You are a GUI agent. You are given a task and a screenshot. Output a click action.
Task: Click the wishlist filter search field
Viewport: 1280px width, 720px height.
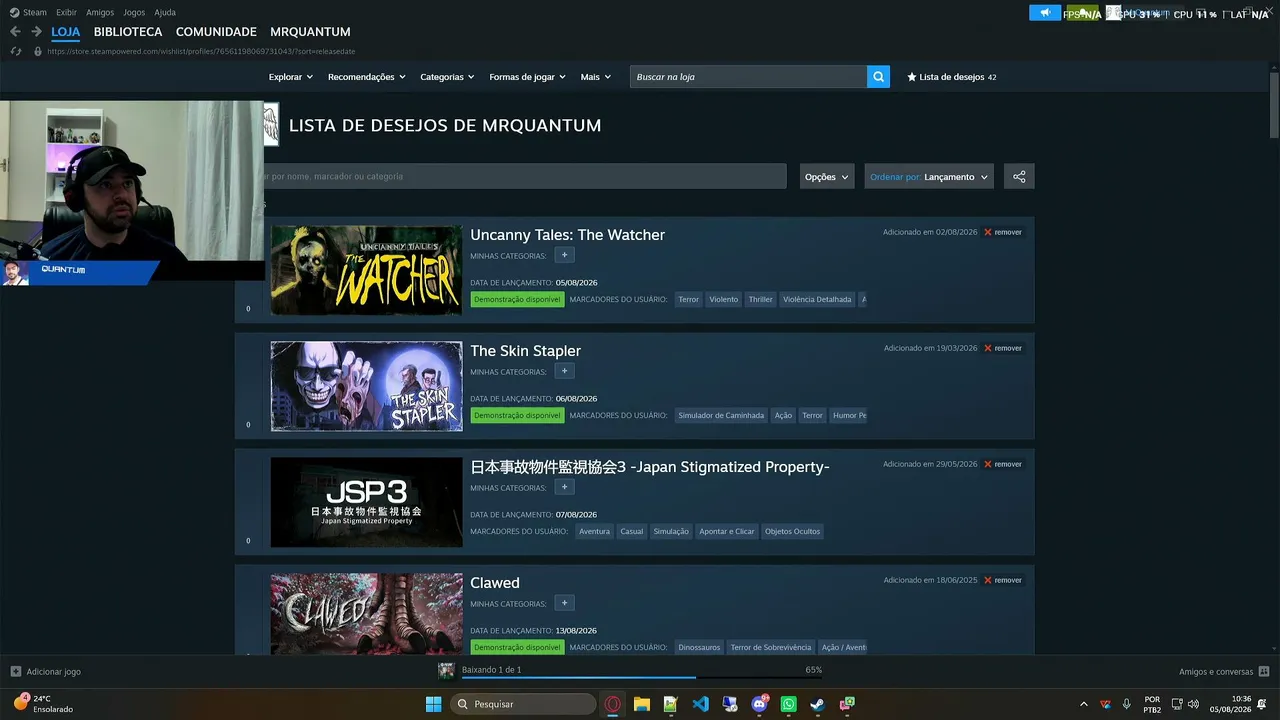tap(525, 176)
